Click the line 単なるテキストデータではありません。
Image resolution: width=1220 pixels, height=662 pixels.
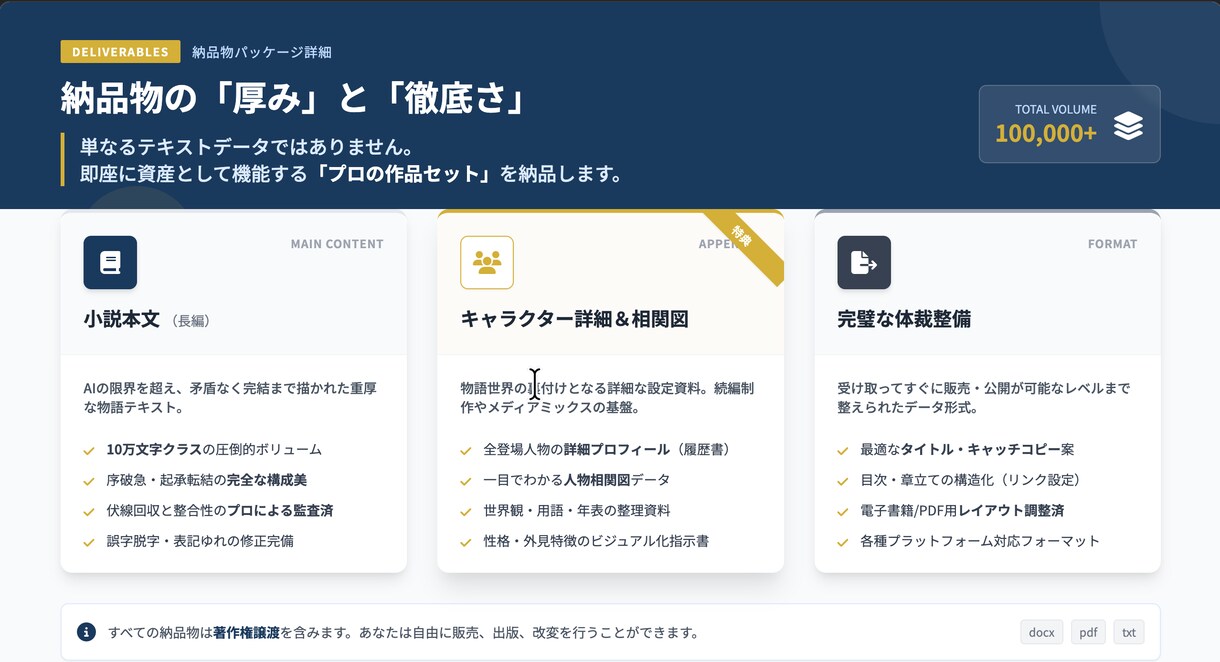click(247, 147)
